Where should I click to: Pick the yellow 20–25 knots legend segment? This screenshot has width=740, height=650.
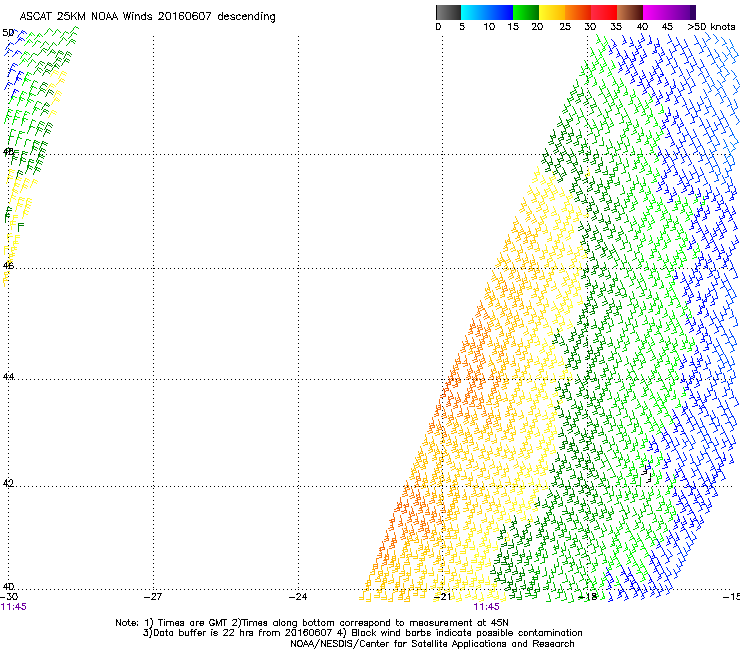(x=552, y=12)
